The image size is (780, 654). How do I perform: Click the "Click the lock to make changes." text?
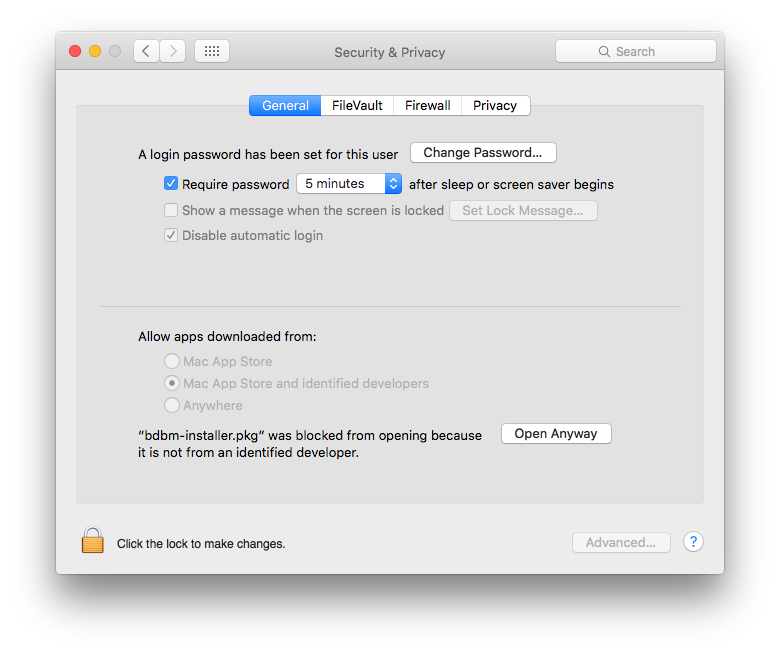pyautogui.click(x=201, y=544)
